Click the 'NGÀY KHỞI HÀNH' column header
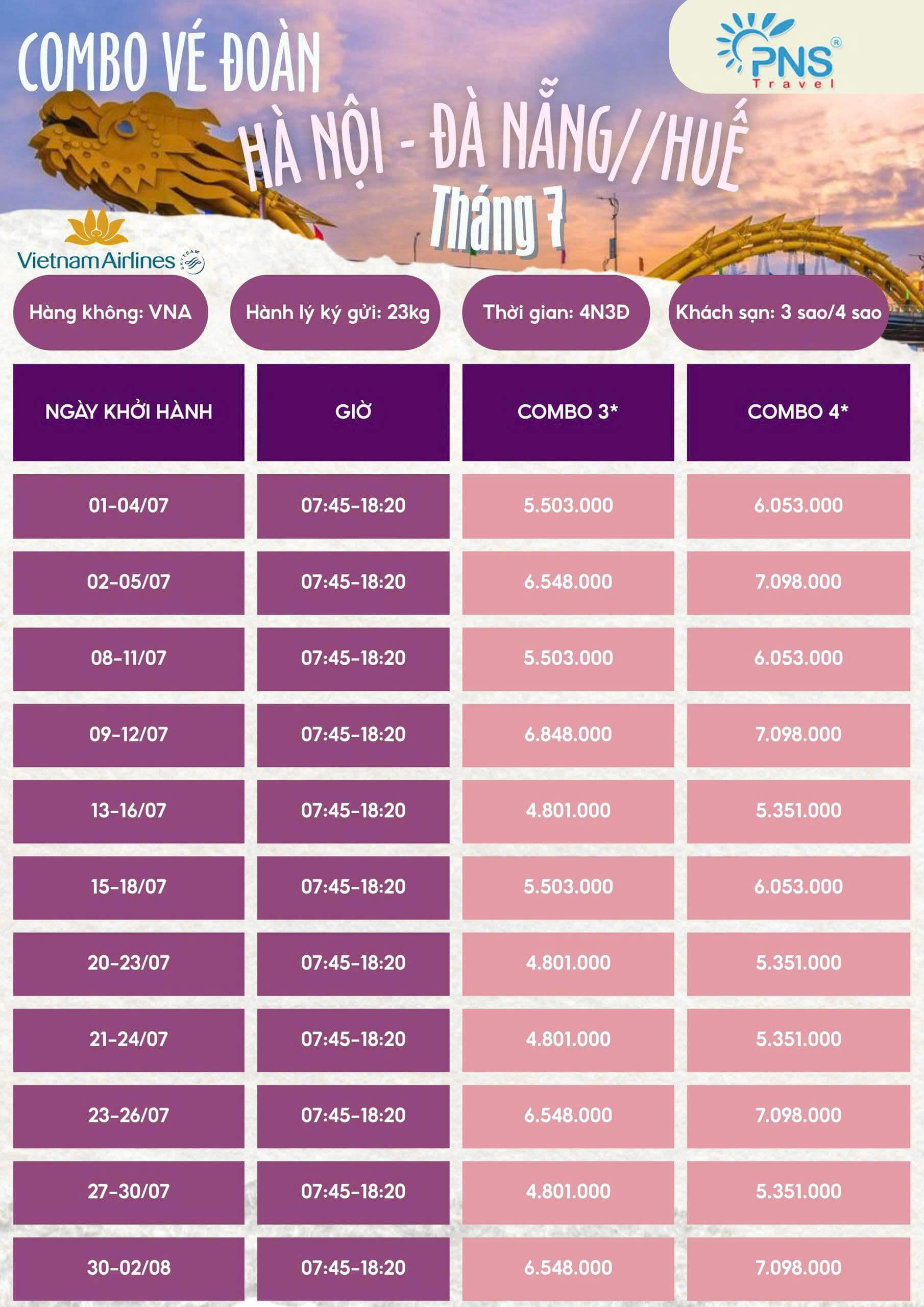 tap(129, 412)
